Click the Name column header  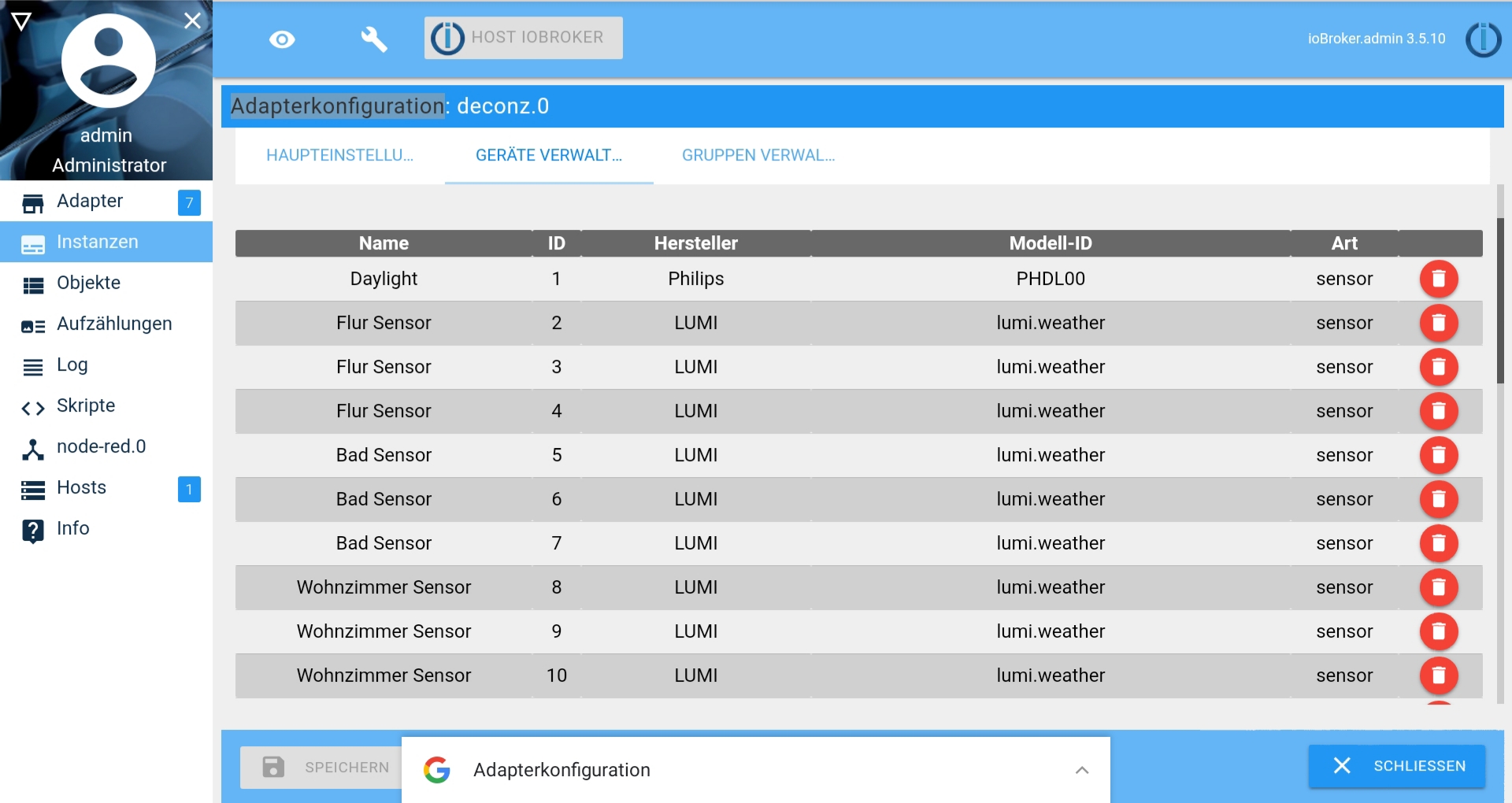[384, 243]
